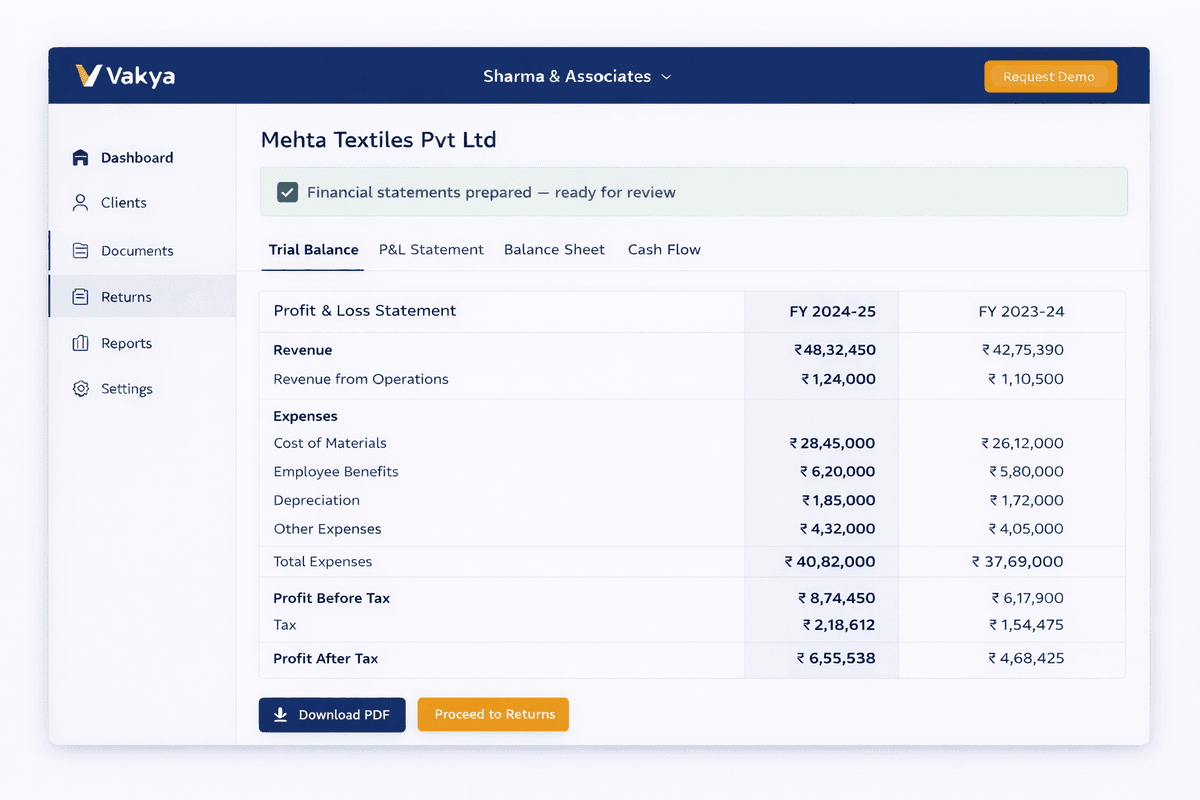Click the download icon on Download PDF
Viewport: 1200px width, 800px height.
(281, 714)
